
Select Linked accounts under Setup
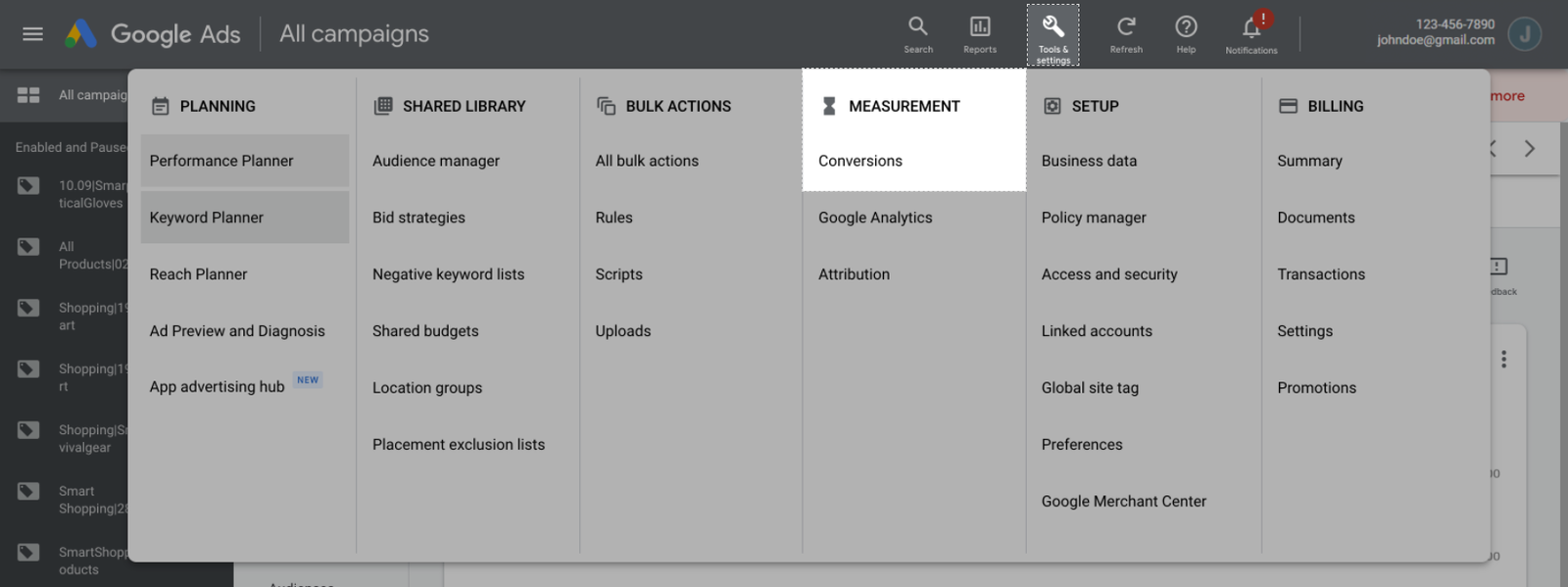[1097, 331]
